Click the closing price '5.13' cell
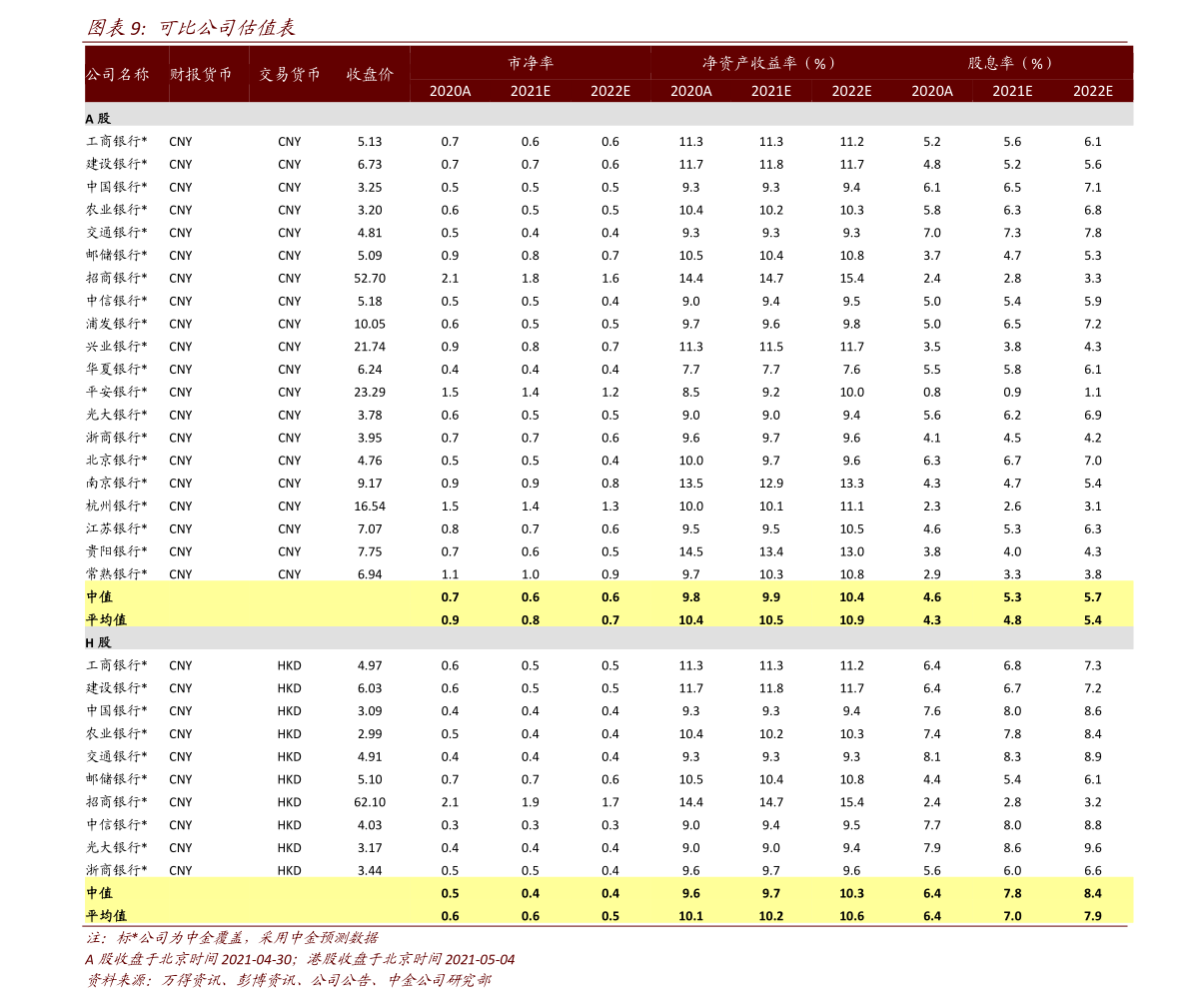The width and height of the screenshot is (1190, 1008). coord(370,142)
